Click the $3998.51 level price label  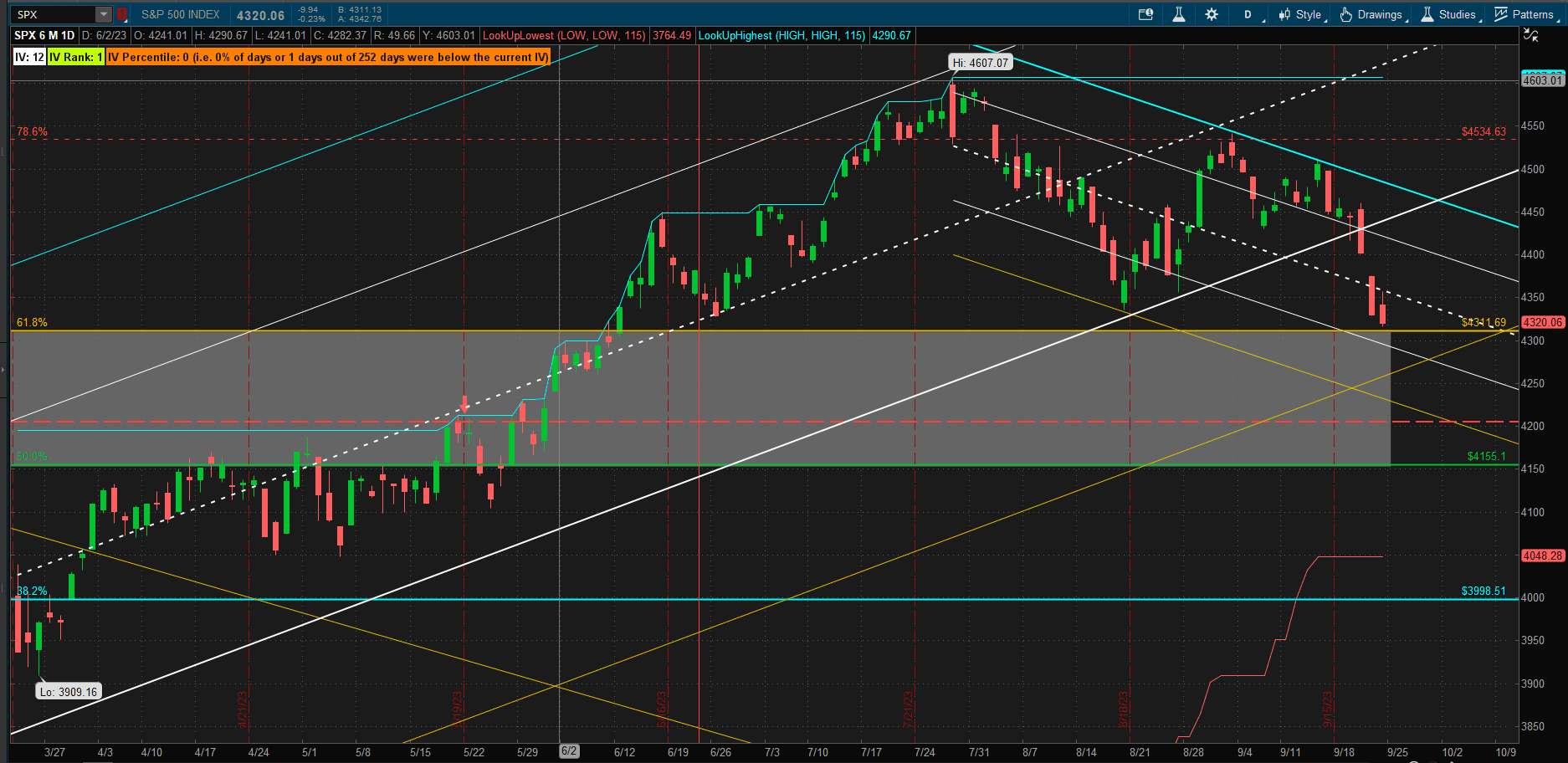pyautogui.click(x=1483, y=591)
